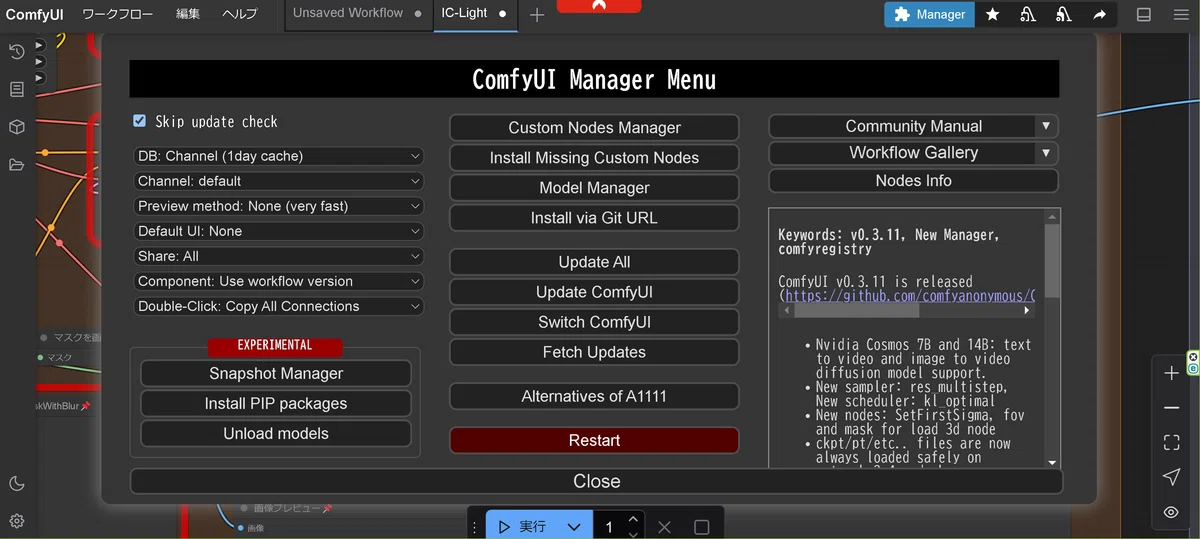This screenshot has height=539, width=1200.
Task: Open the Double-Click: Copy All Connections dropdown
Action: (x=279, y=306)
